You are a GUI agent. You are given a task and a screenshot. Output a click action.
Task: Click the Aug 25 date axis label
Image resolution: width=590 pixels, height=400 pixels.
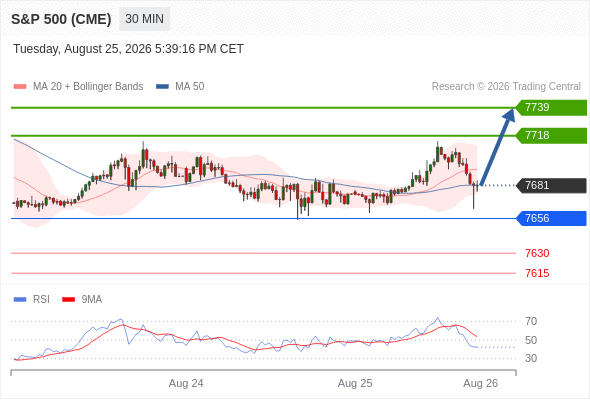(x=355, y=383)
